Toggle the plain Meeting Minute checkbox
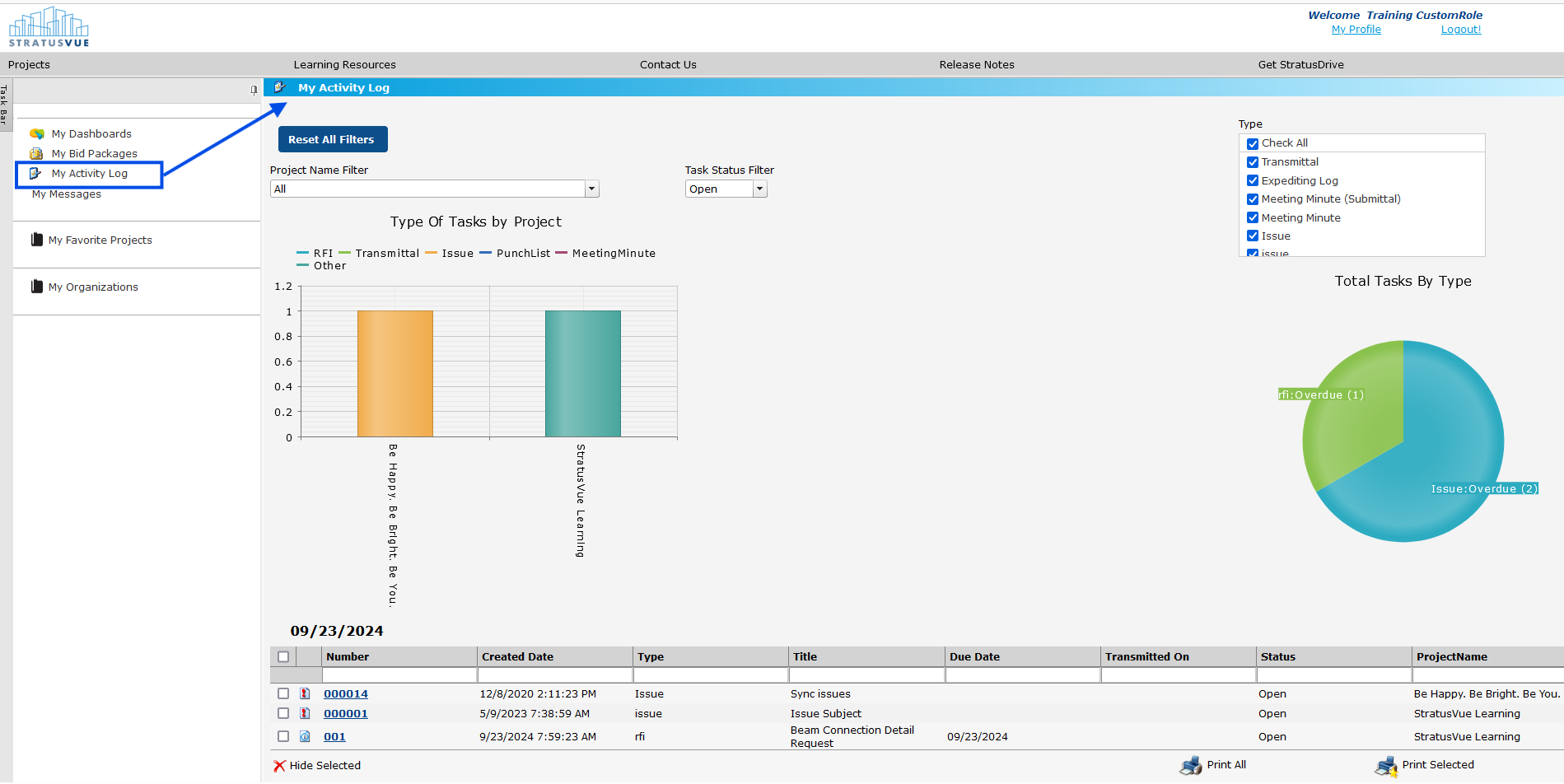 pyautogui.click(x=1253, y=217)
